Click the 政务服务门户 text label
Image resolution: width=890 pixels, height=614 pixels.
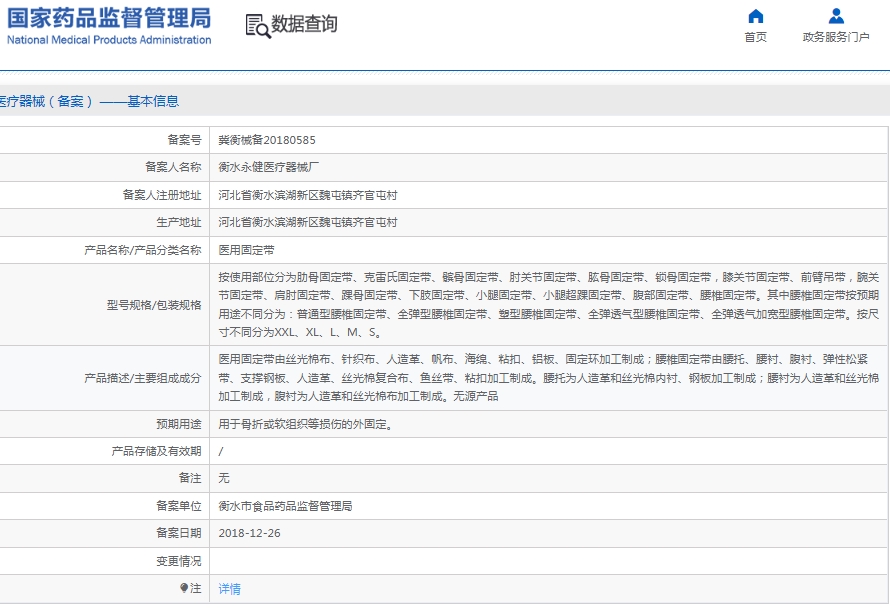click(x=838, y=36)
